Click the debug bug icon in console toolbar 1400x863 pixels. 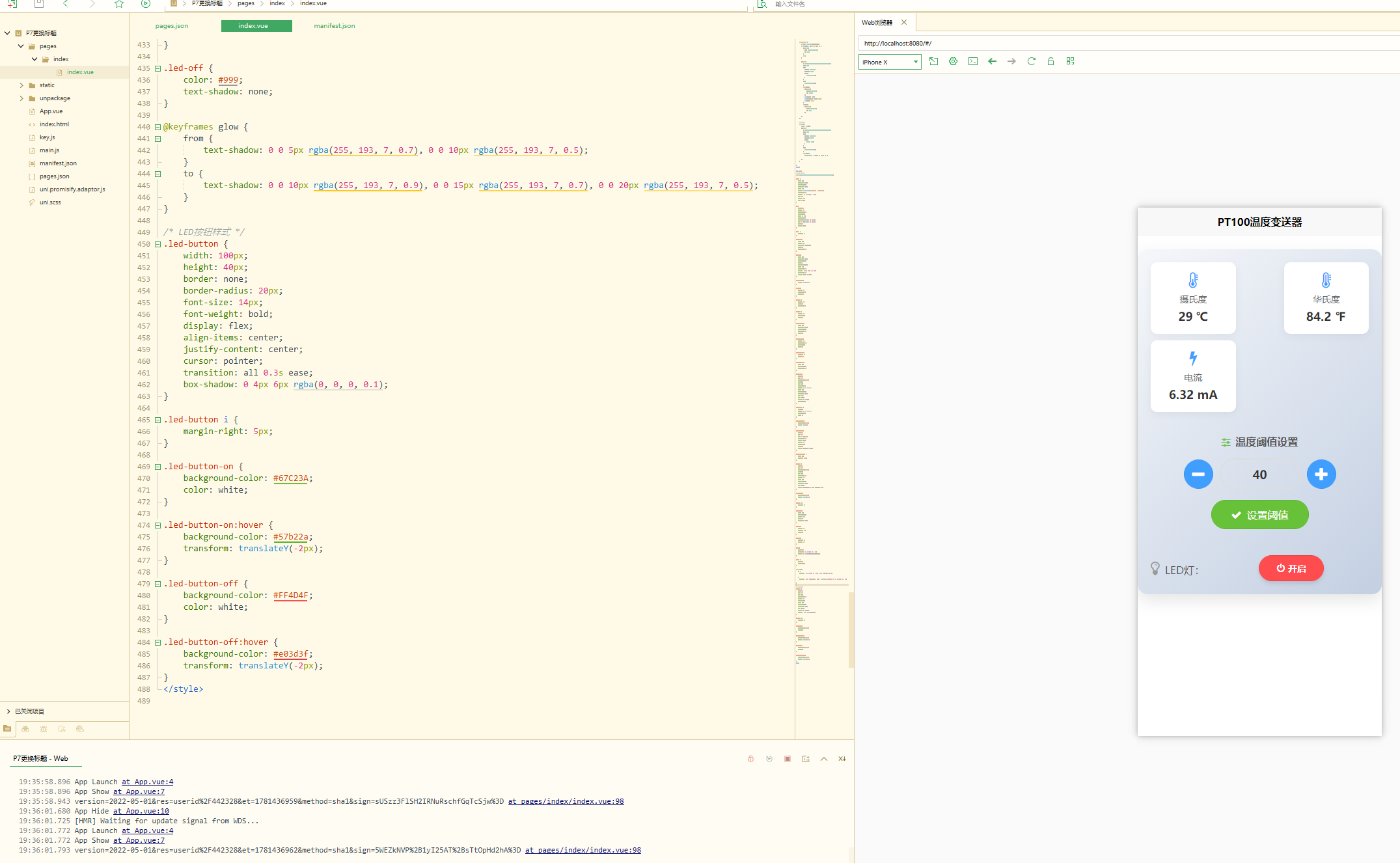(x=750, y=759)
